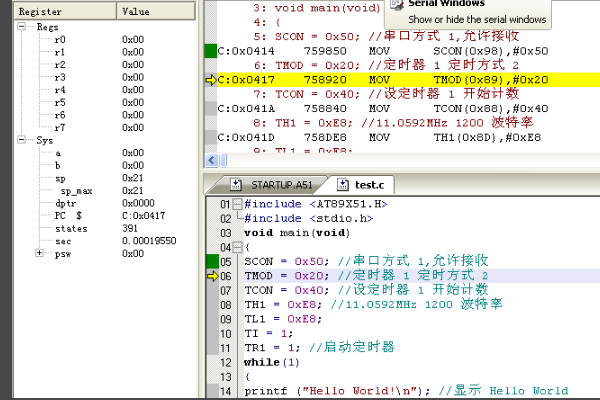Select the r0 register row

click(x=61, y=38)
